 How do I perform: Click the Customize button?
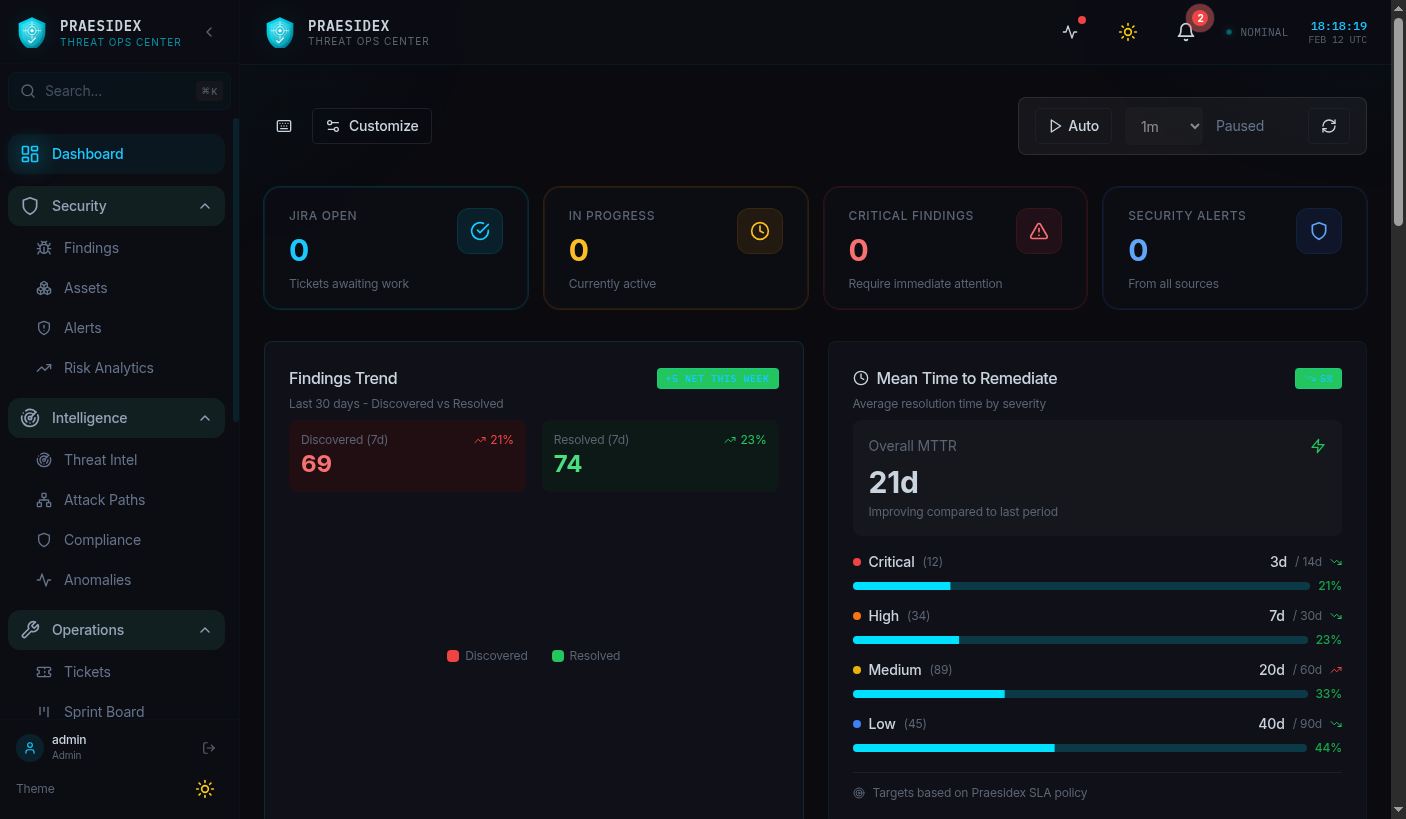371,125
